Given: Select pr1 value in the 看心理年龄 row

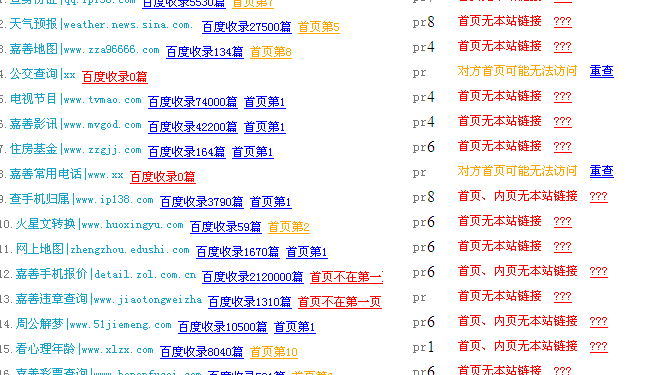Looking at the screenshot, I should point(424,346).
